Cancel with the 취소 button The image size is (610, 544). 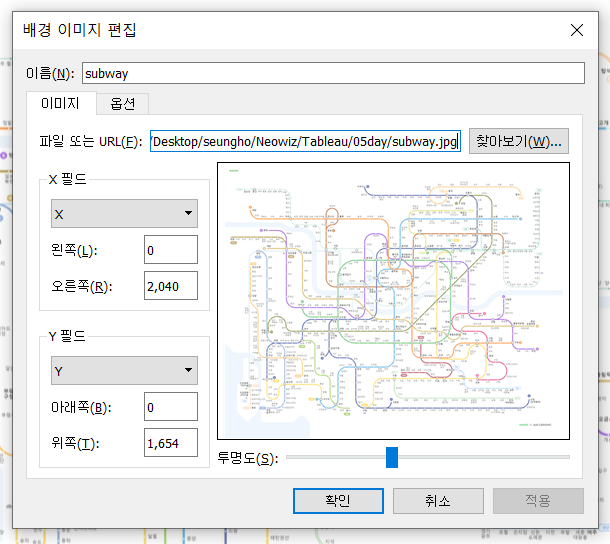click(x=438, y=501)
